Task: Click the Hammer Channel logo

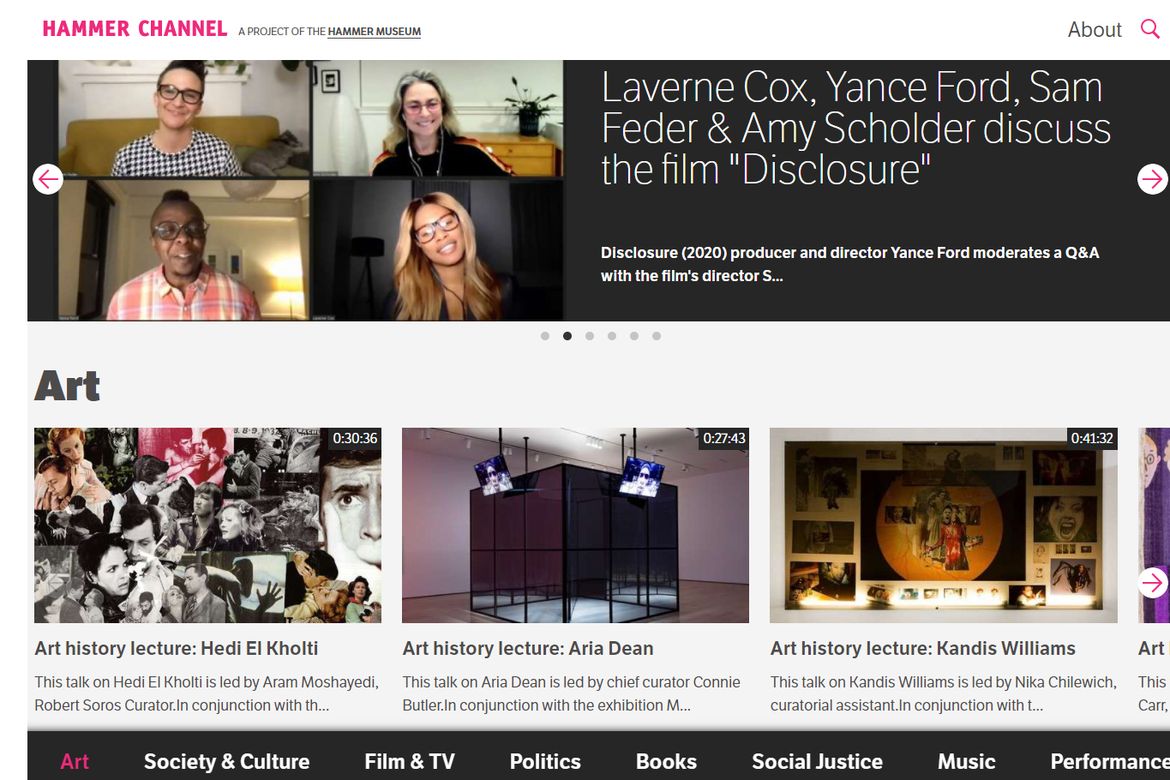Action: click(x=134, y=29)
